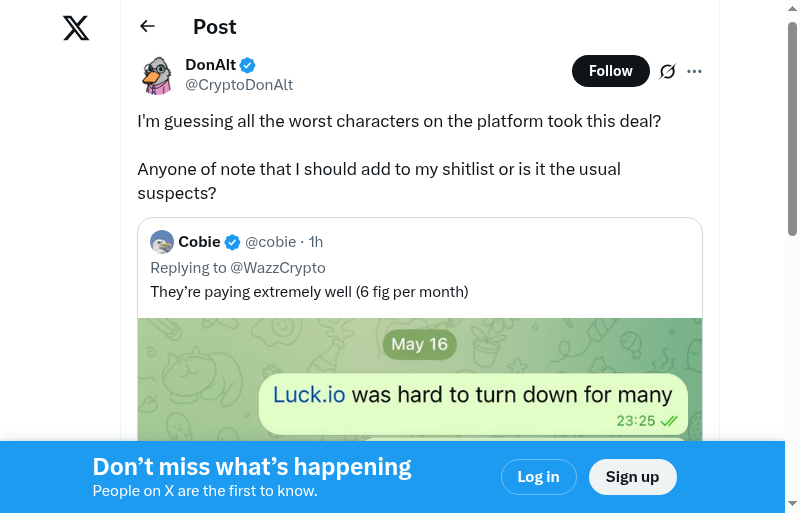Open Cobie's quoted post name

pos(199,242)
